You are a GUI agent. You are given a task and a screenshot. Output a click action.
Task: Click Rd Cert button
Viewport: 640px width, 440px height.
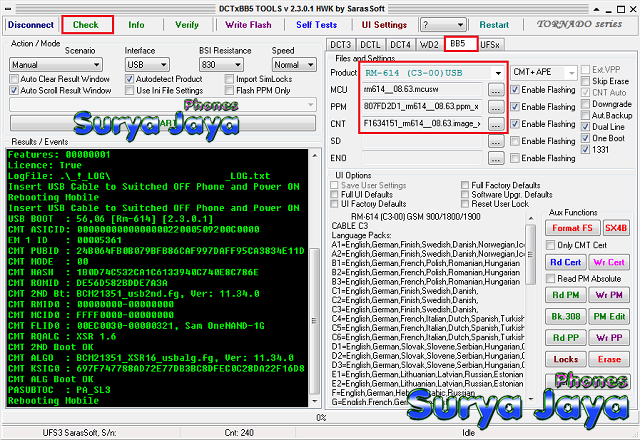566,262
